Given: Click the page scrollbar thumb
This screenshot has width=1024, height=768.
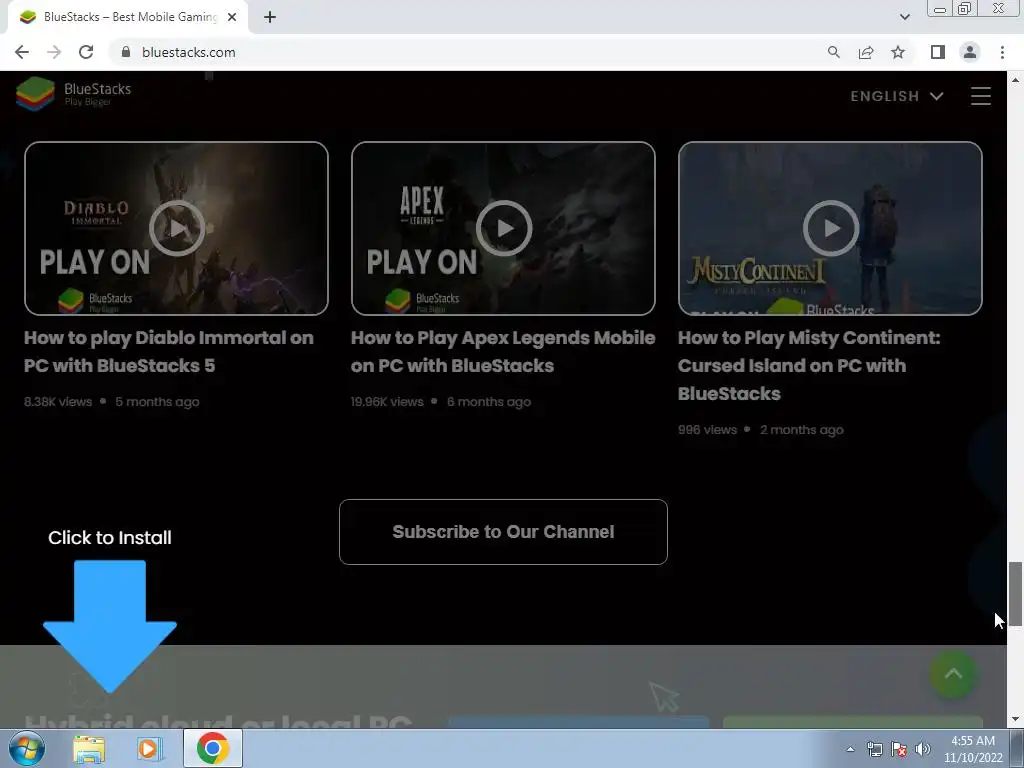Looking at the screenshot, I should point(1015,594).
